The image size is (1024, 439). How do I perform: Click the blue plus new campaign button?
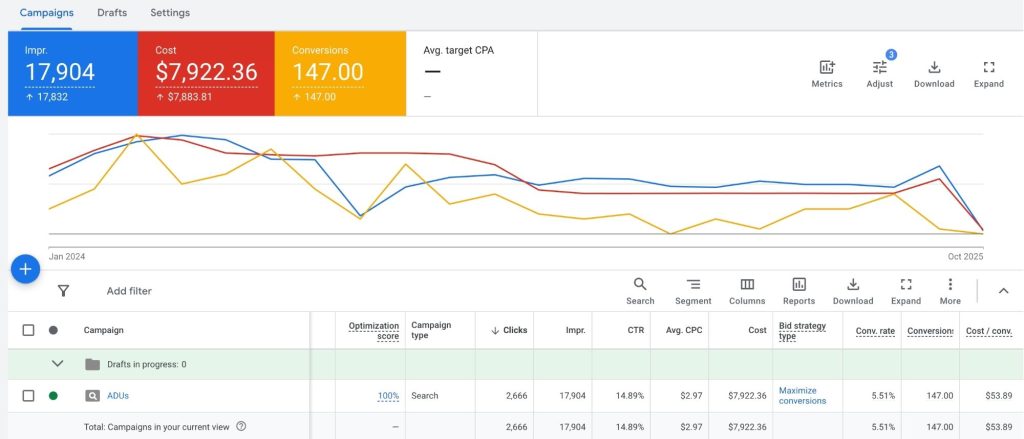[x=26, y=269]
